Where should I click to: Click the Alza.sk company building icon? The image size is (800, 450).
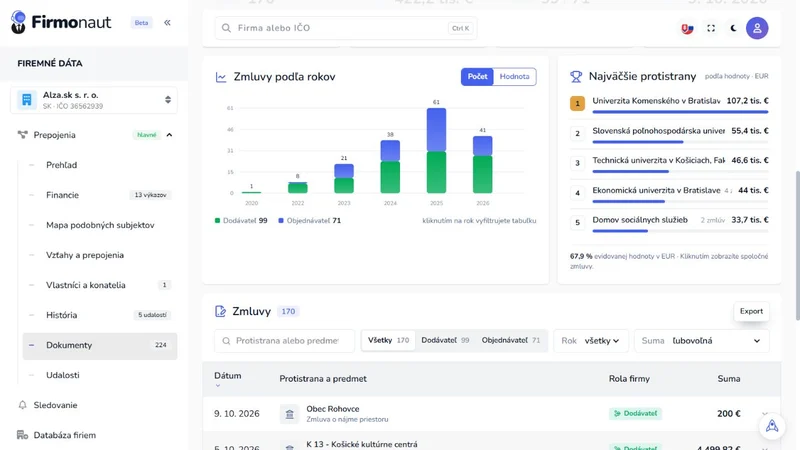tap(27, 99)
